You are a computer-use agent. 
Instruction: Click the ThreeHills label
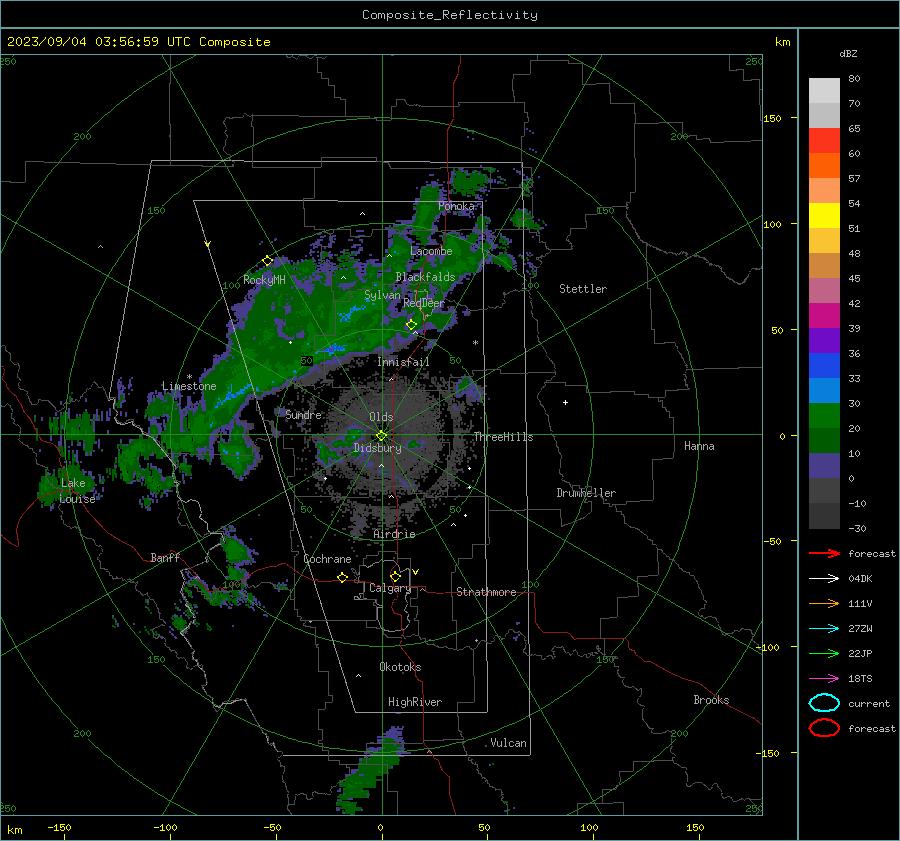pos(503,437)
